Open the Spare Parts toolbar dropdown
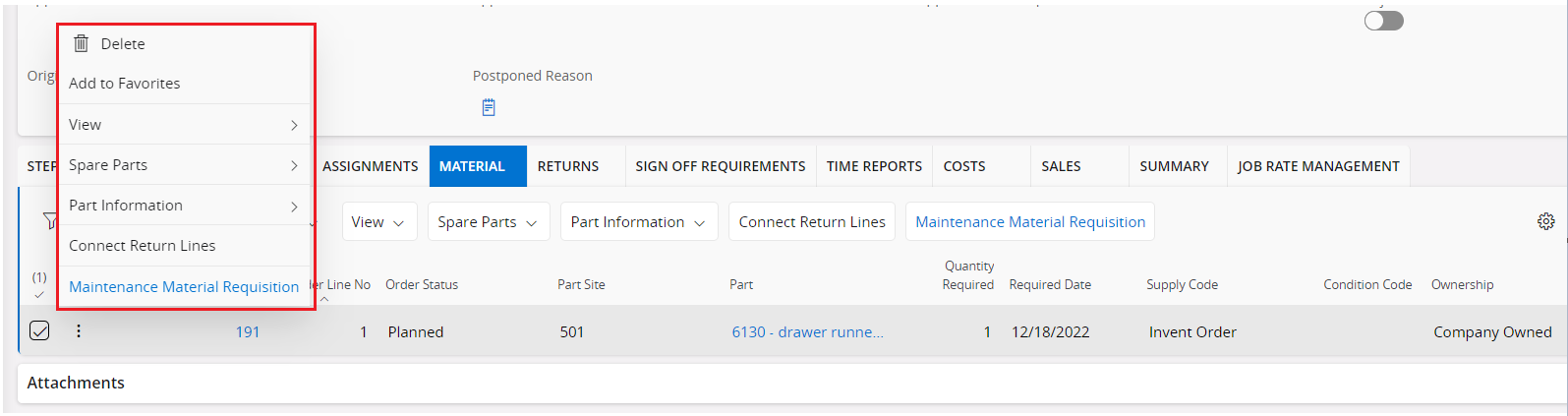1568x416 pixels. [488, 222]
